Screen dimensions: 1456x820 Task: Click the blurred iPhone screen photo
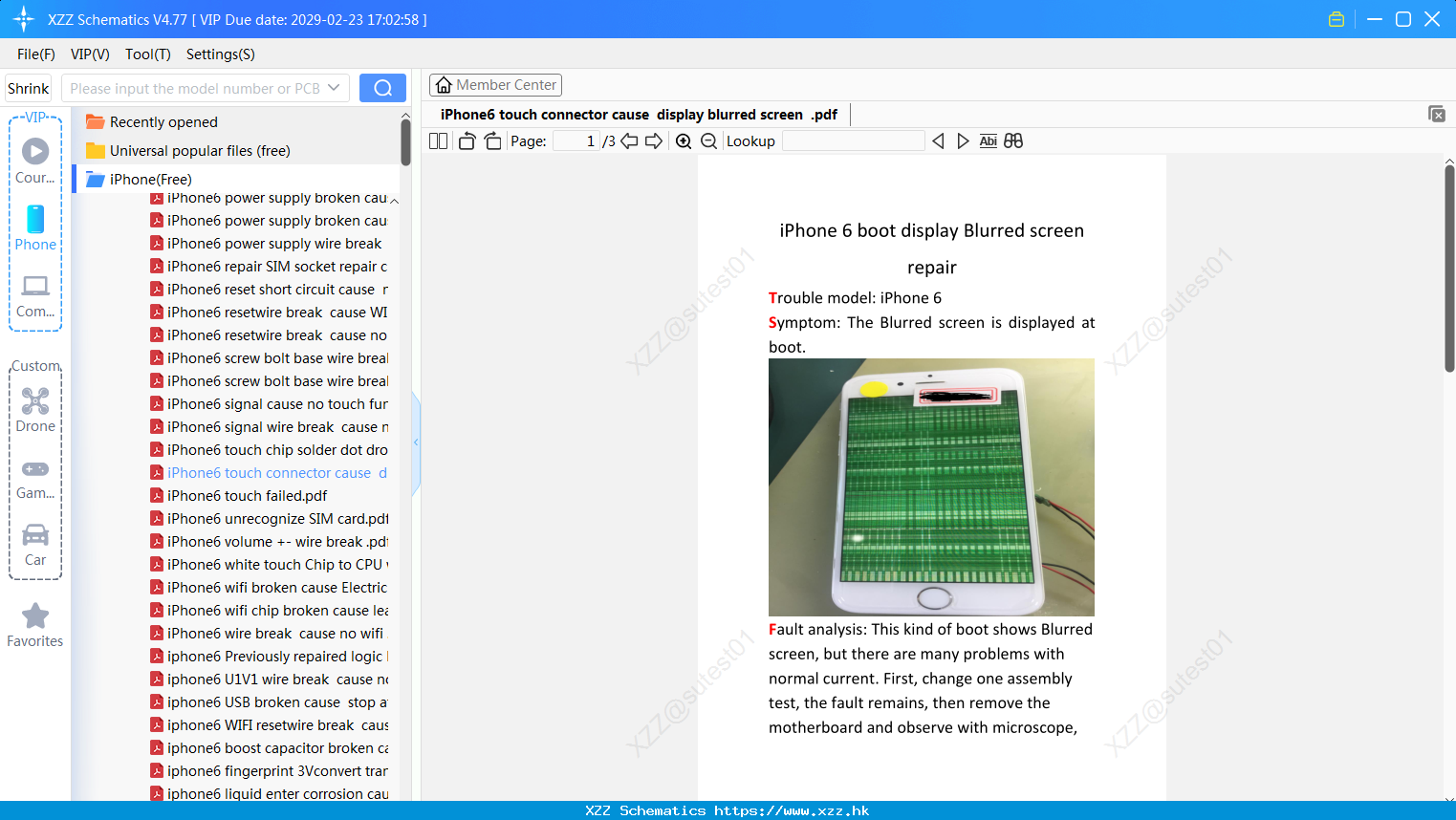point(931,487)
